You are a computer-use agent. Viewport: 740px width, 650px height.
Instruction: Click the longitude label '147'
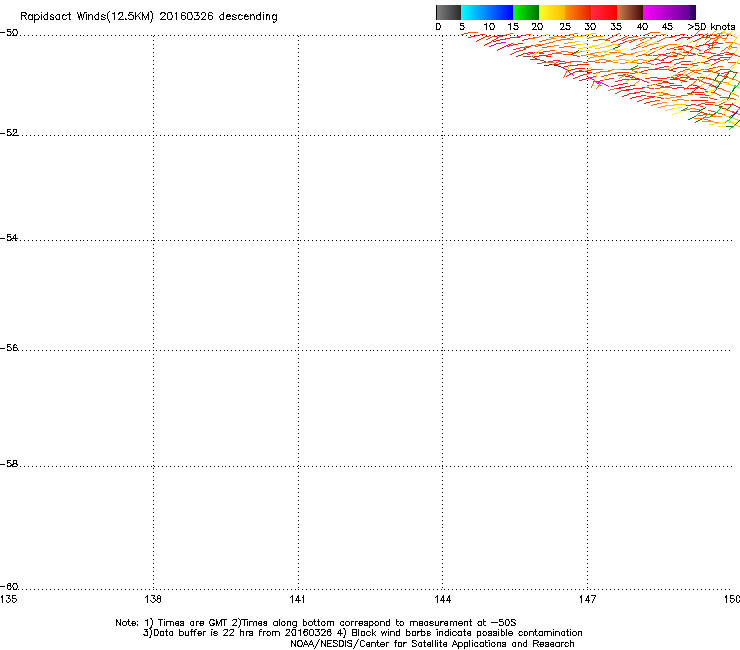587,599
